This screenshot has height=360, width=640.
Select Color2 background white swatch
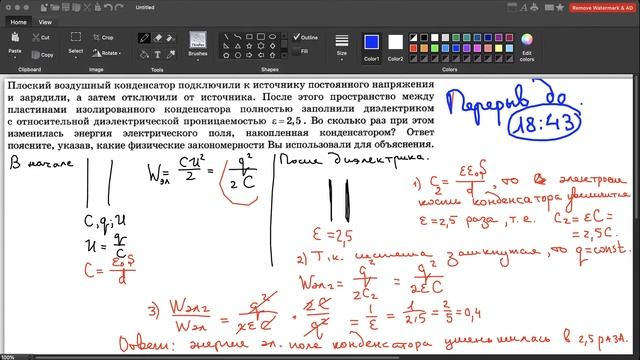click(x=395, y=42)
